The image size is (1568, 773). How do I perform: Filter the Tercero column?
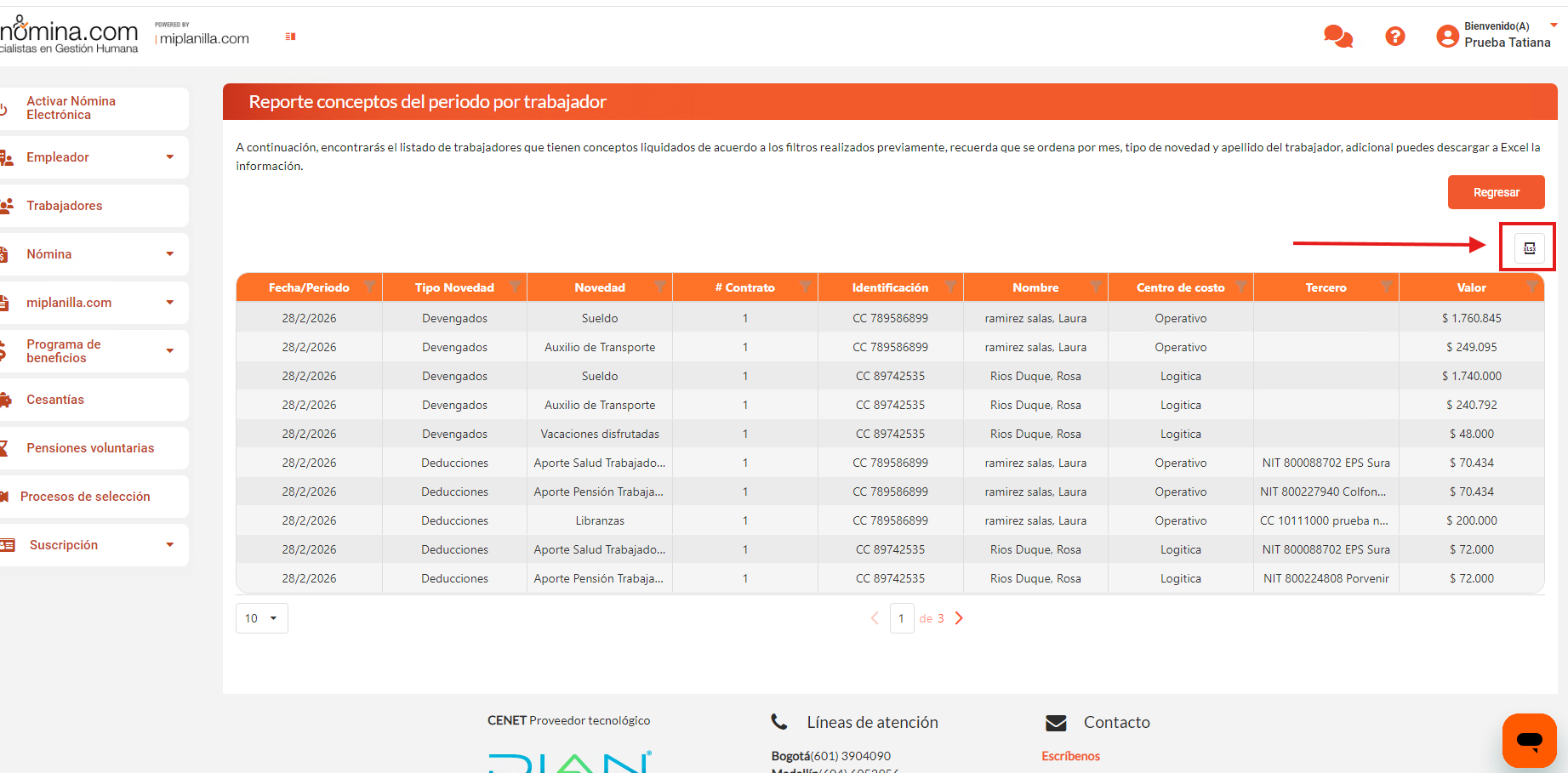[1387, 287]
